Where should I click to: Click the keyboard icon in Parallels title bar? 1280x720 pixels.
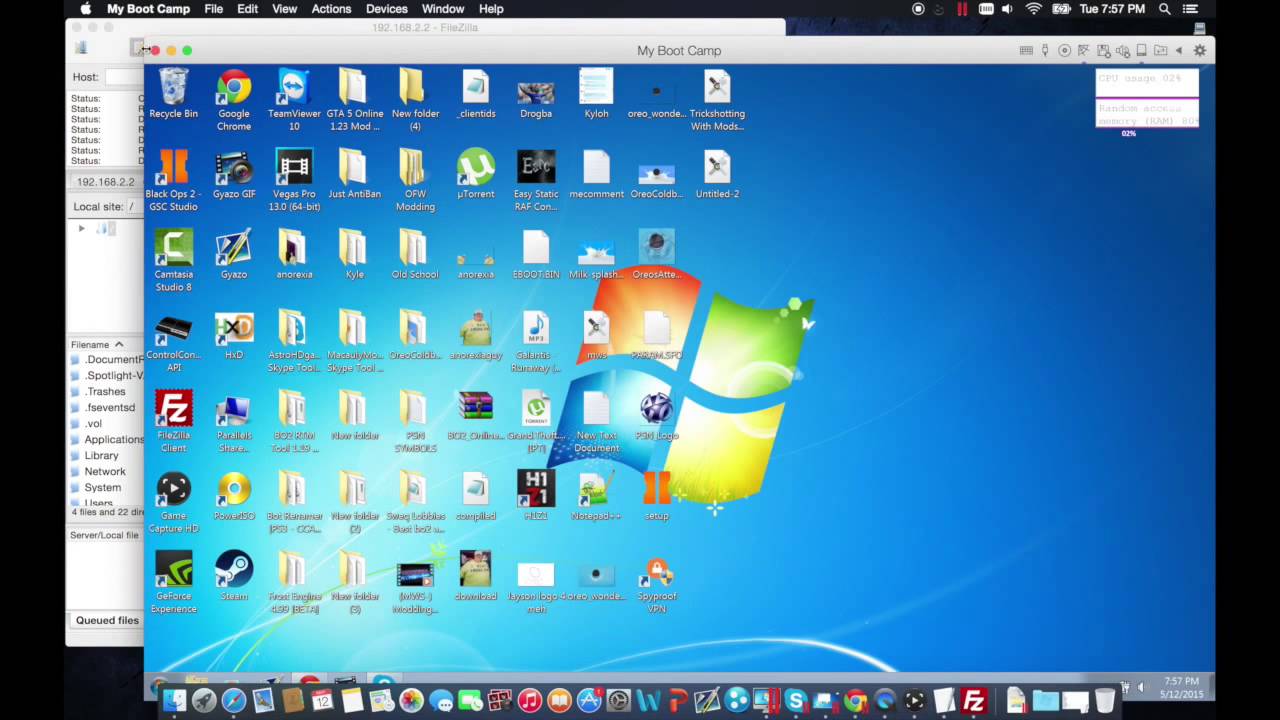(x=1026, y=51)
